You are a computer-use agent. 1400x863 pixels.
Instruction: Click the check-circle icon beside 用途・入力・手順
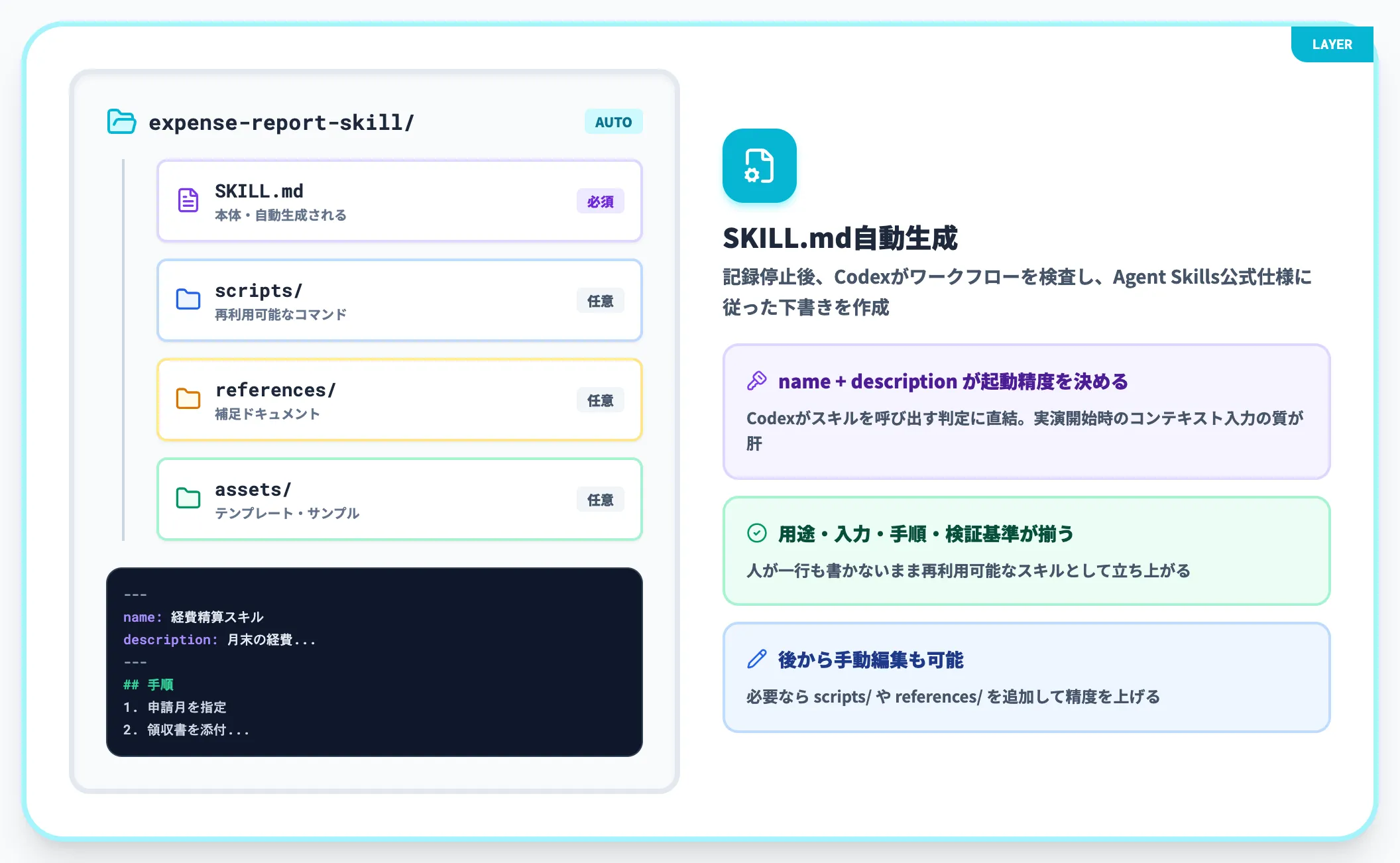pos(757,533)
